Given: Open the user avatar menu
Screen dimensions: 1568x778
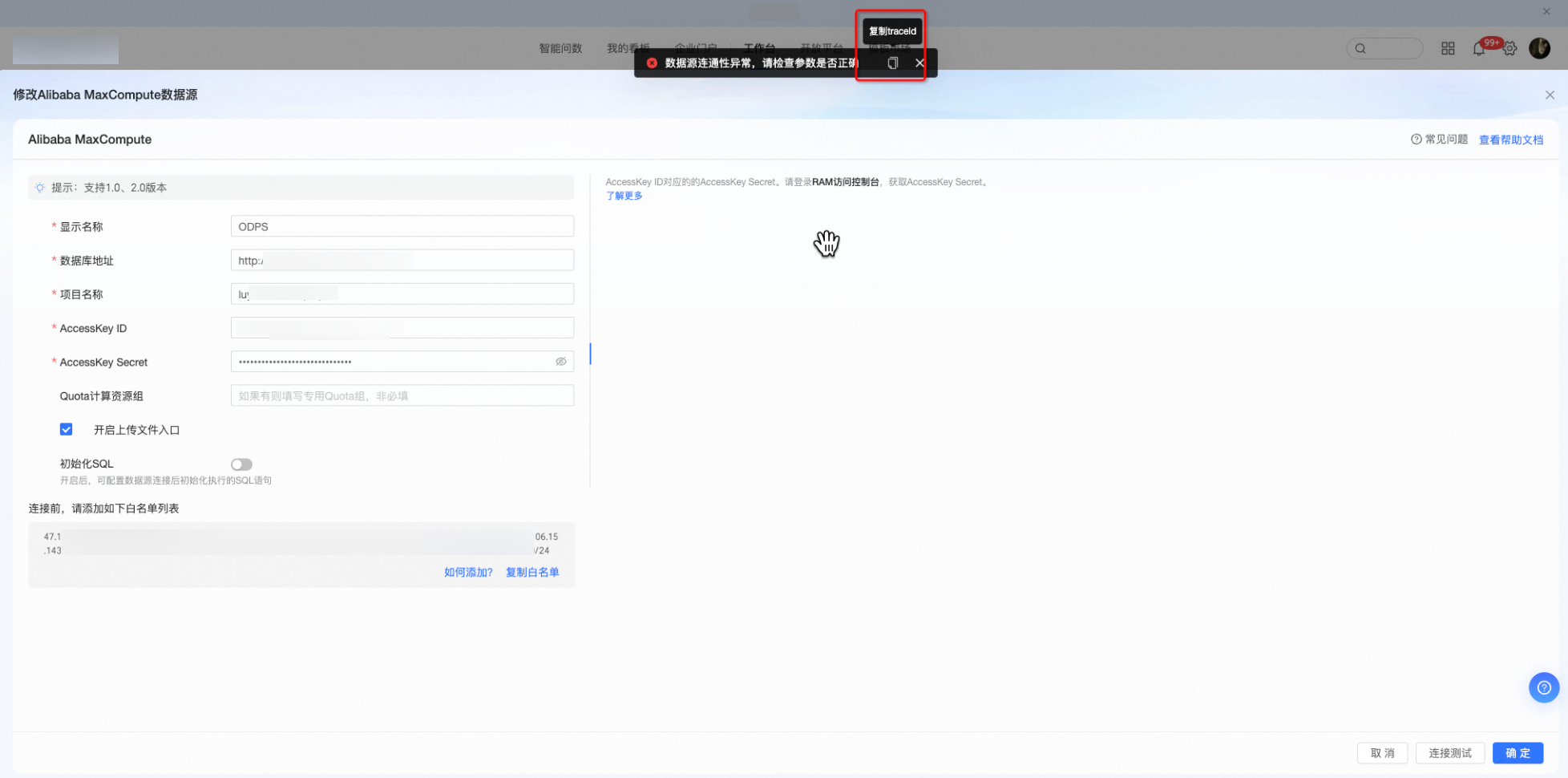Looking at the screenshot, I should (1539, 48).
